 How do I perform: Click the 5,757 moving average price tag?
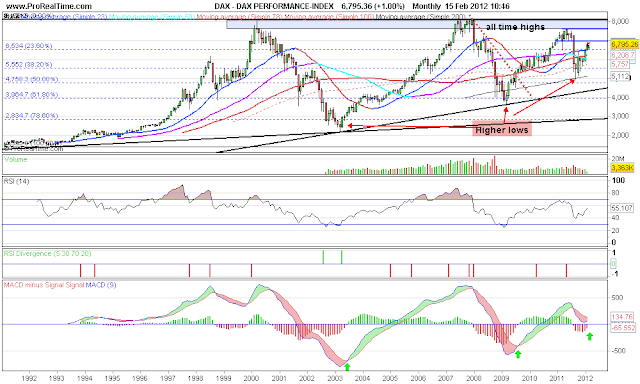(x=620, y=64)
